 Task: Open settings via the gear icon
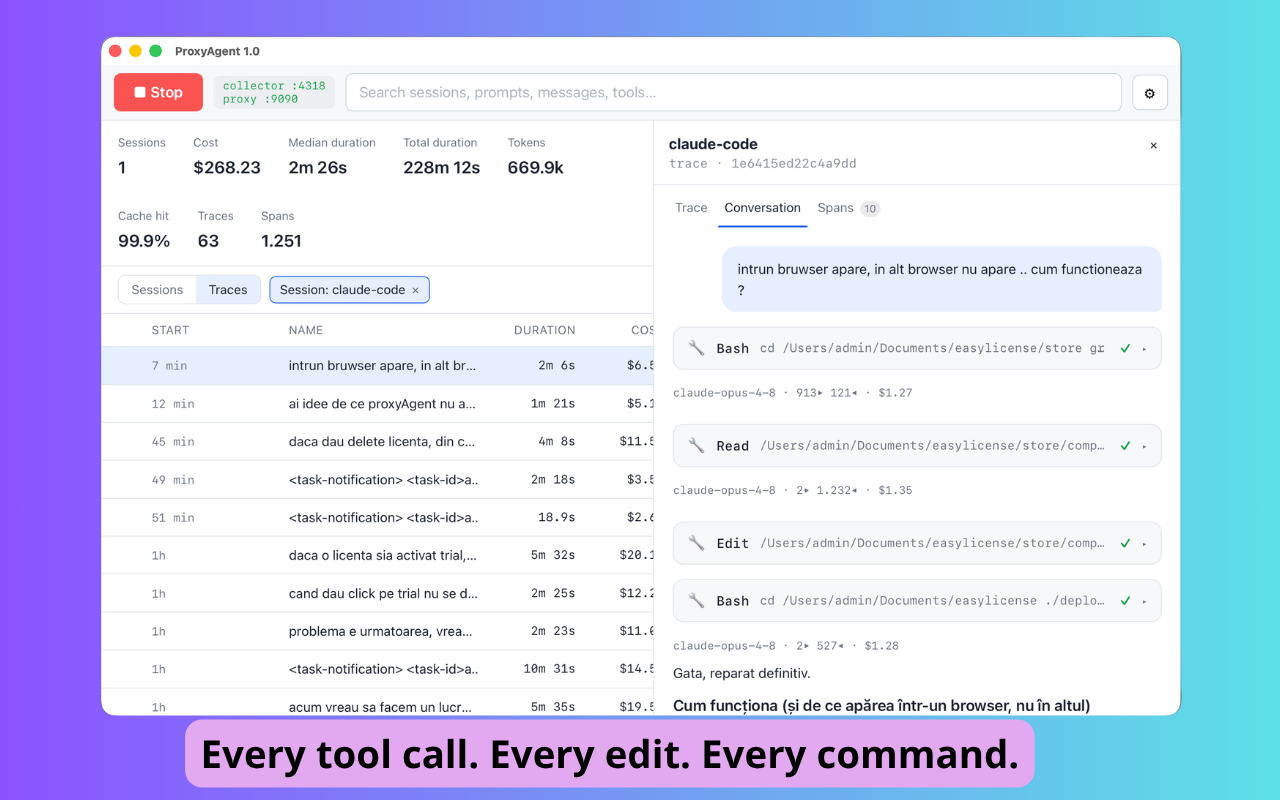[1149, 93]
